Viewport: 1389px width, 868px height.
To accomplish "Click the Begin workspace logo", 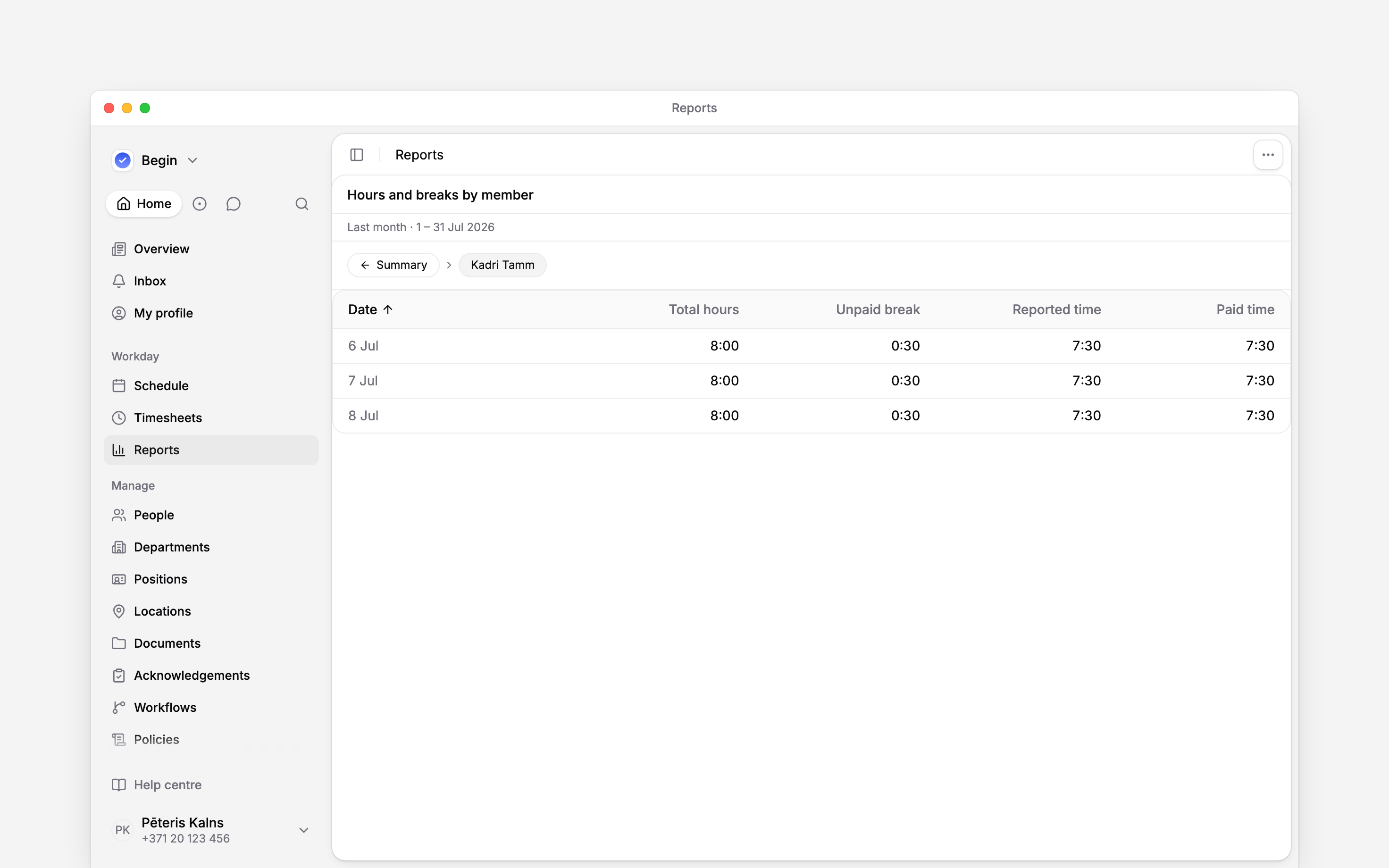I will tap(123, 160).
